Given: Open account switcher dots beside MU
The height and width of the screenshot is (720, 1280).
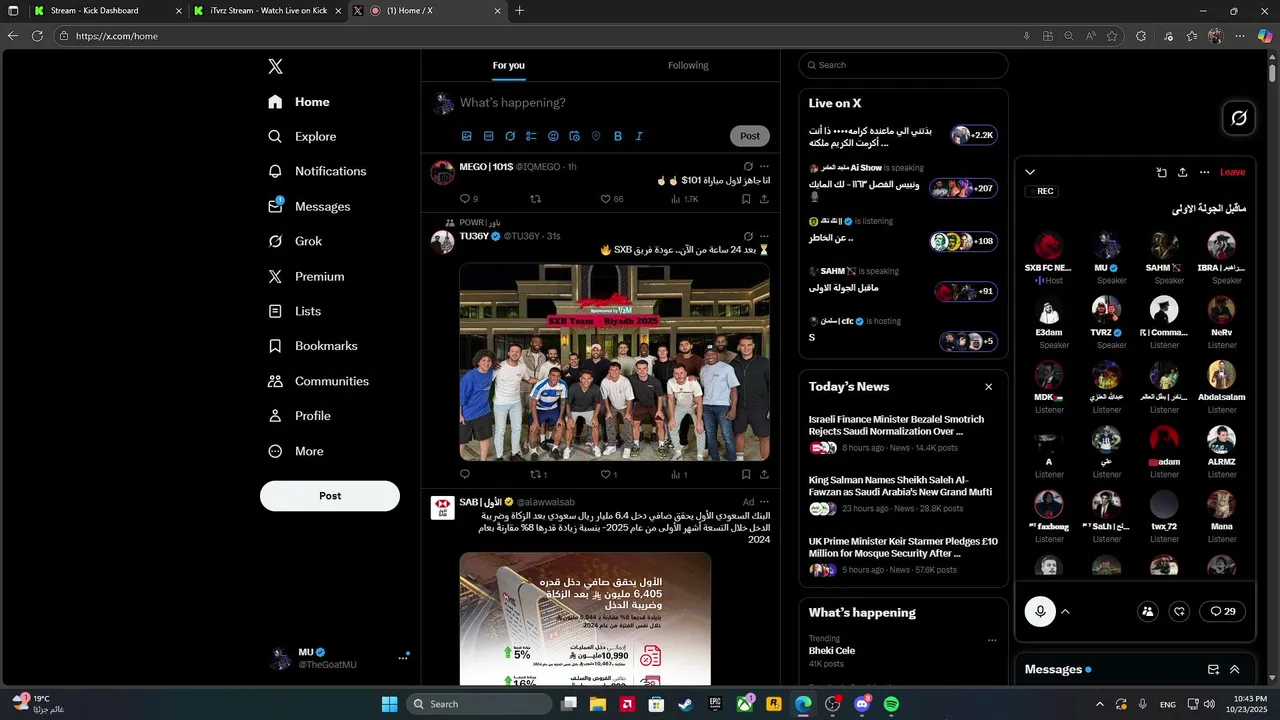Looking at the screenshot, I should click(403, 657).
